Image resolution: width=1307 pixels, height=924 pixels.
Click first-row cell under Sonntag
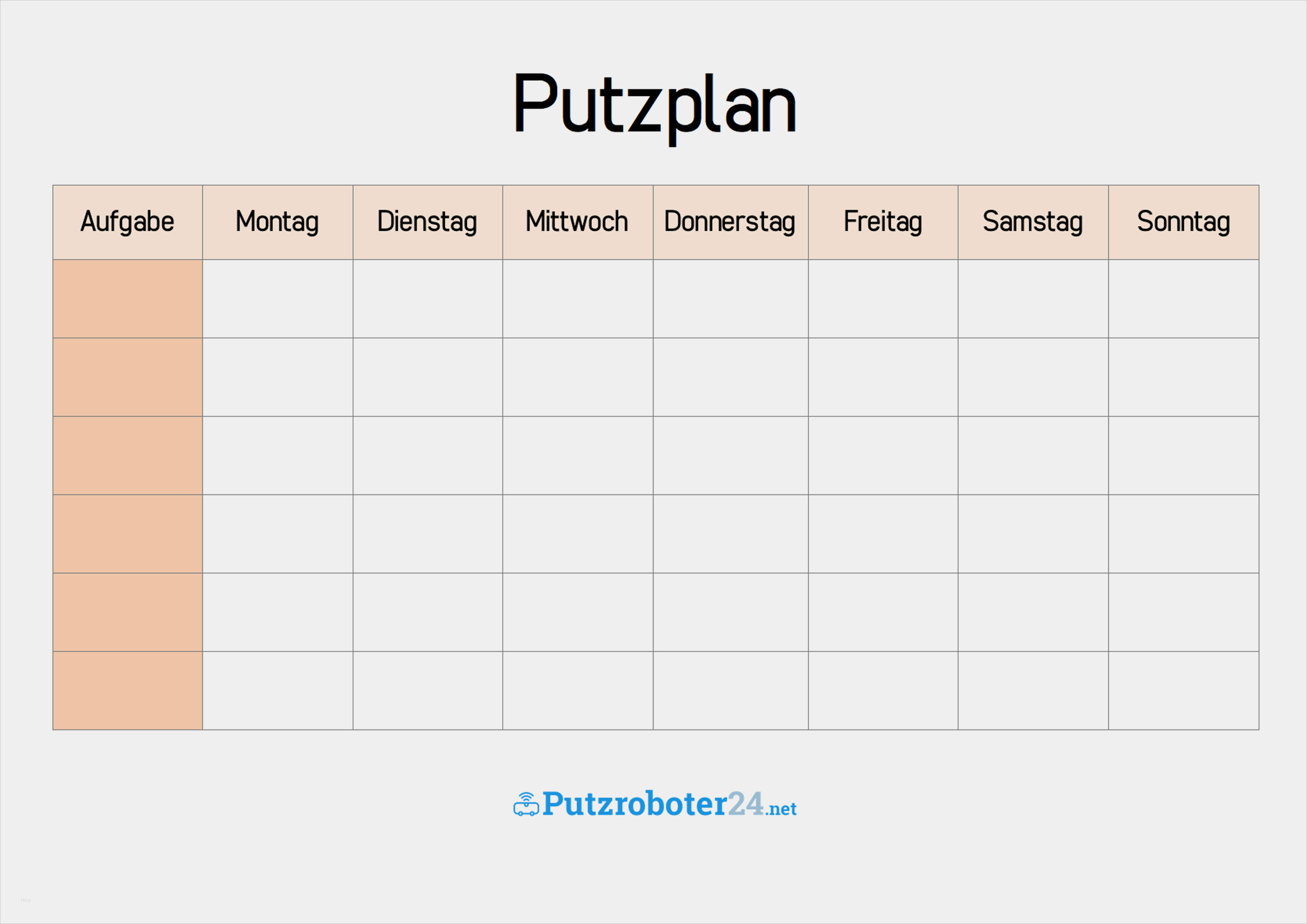point(1184,299)
